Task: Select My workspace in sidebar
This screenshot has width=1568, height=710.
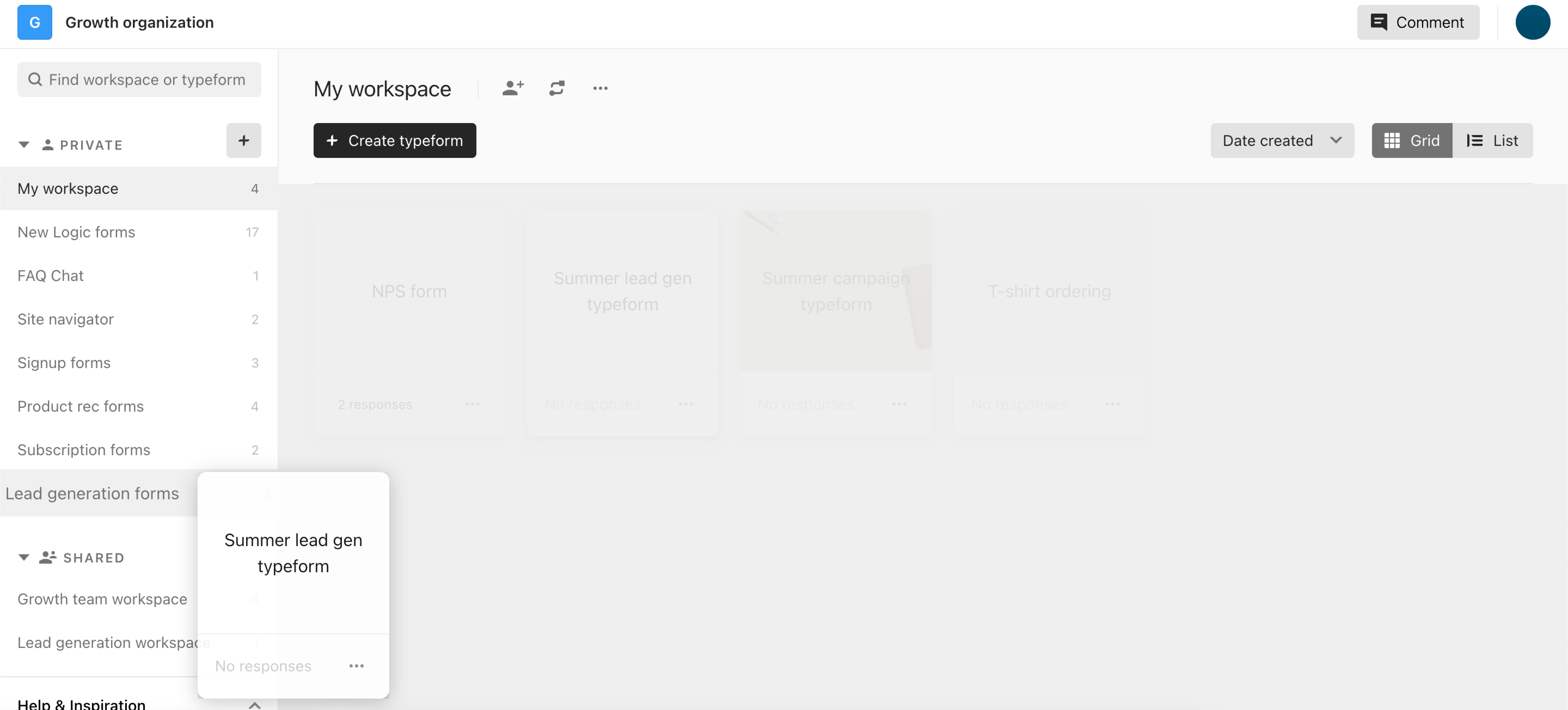Action: tap(139, 189)
